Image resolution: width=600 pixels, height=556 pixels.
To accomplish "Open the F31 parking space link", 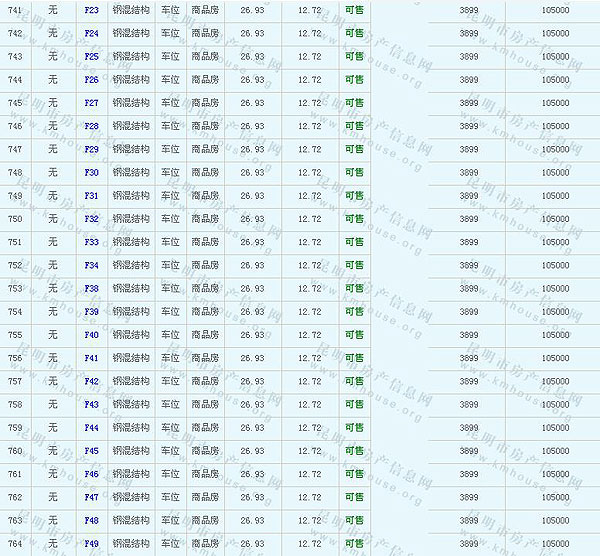I will (x=92, y=196).
